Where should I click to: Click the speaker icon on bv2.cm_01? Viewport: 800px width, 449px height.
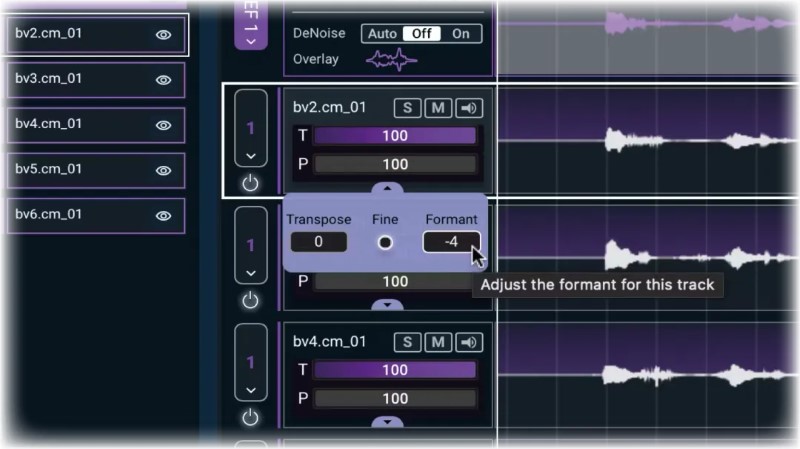tap(468, 108)
